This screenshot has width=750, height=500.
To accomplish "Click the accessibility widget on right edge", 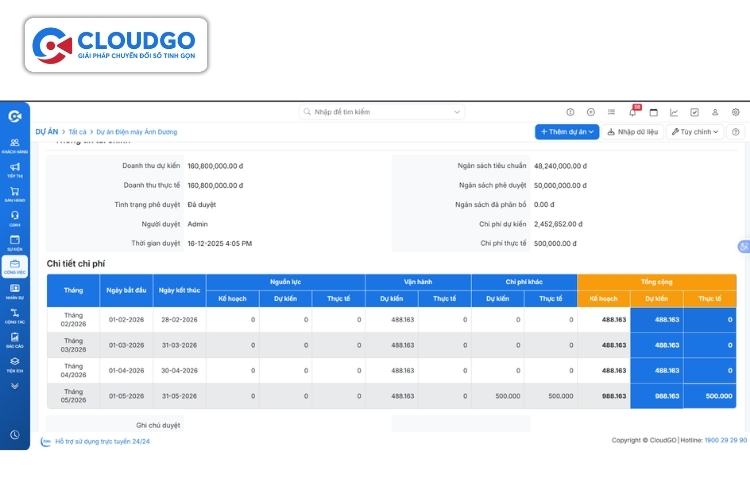I will 743,246.
